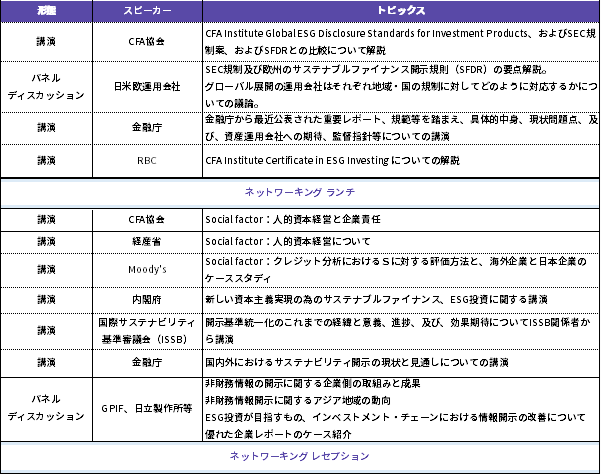This screenshot has width=601, height=475.
Task: Select CFA協会 cell in the ESG Disclosure Standards row
Action: tap(147, 42)
